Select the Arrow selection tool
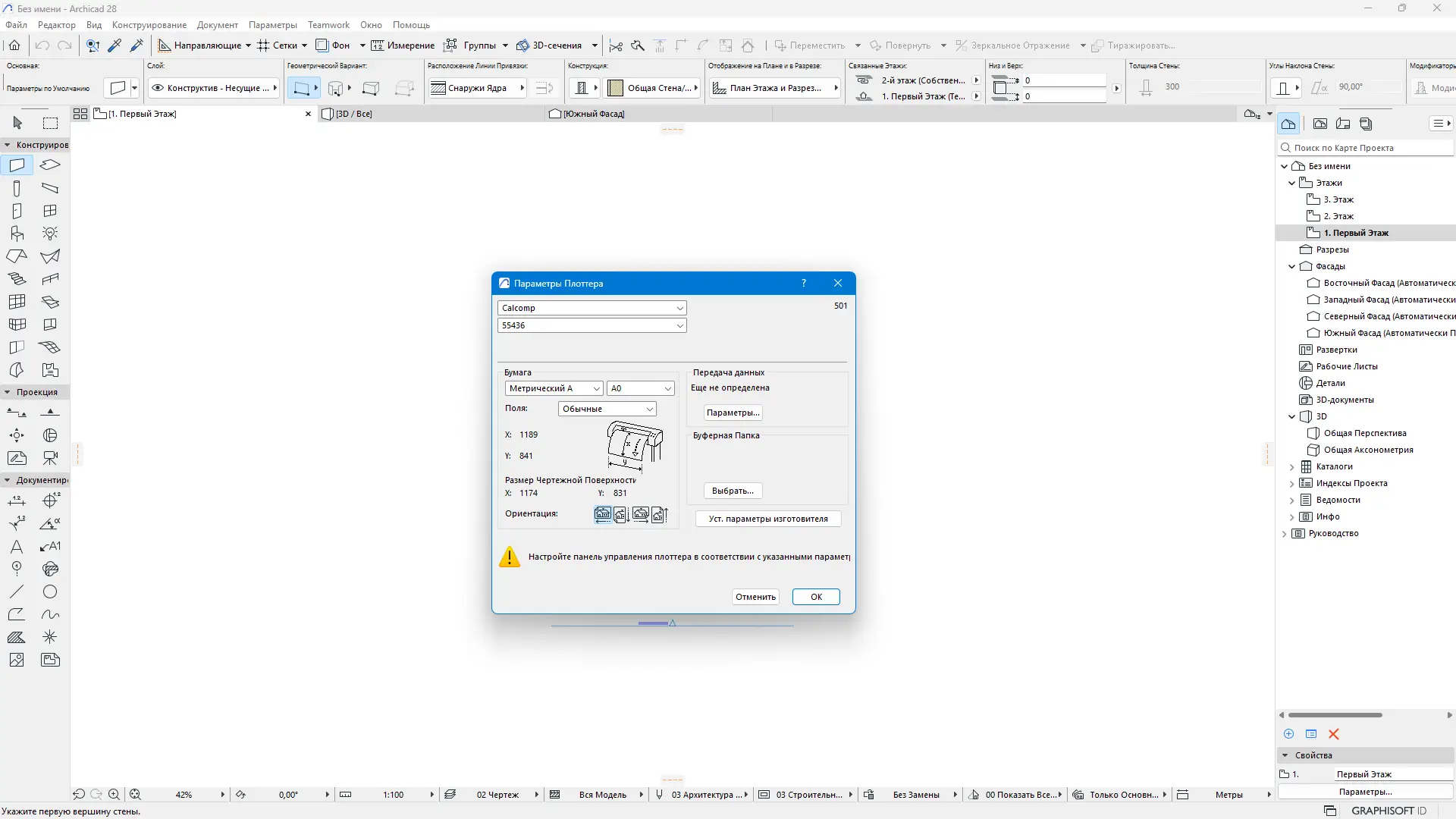This screenshot has width=1456, height=819. (x=17, y=123)
